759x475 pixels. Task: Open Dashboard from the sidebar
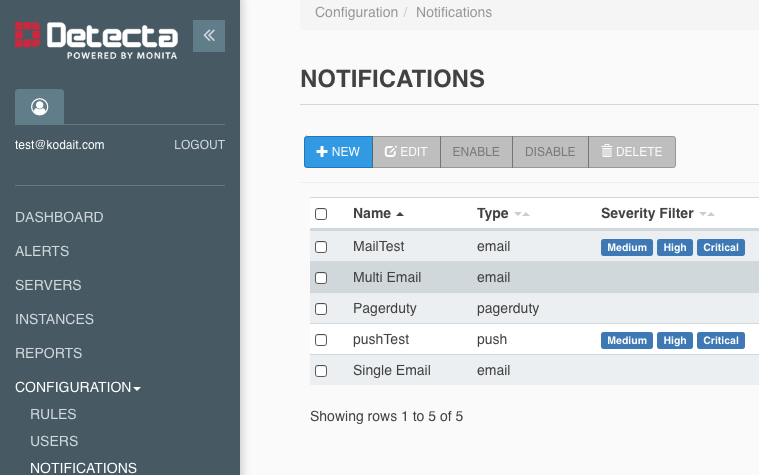59,217
